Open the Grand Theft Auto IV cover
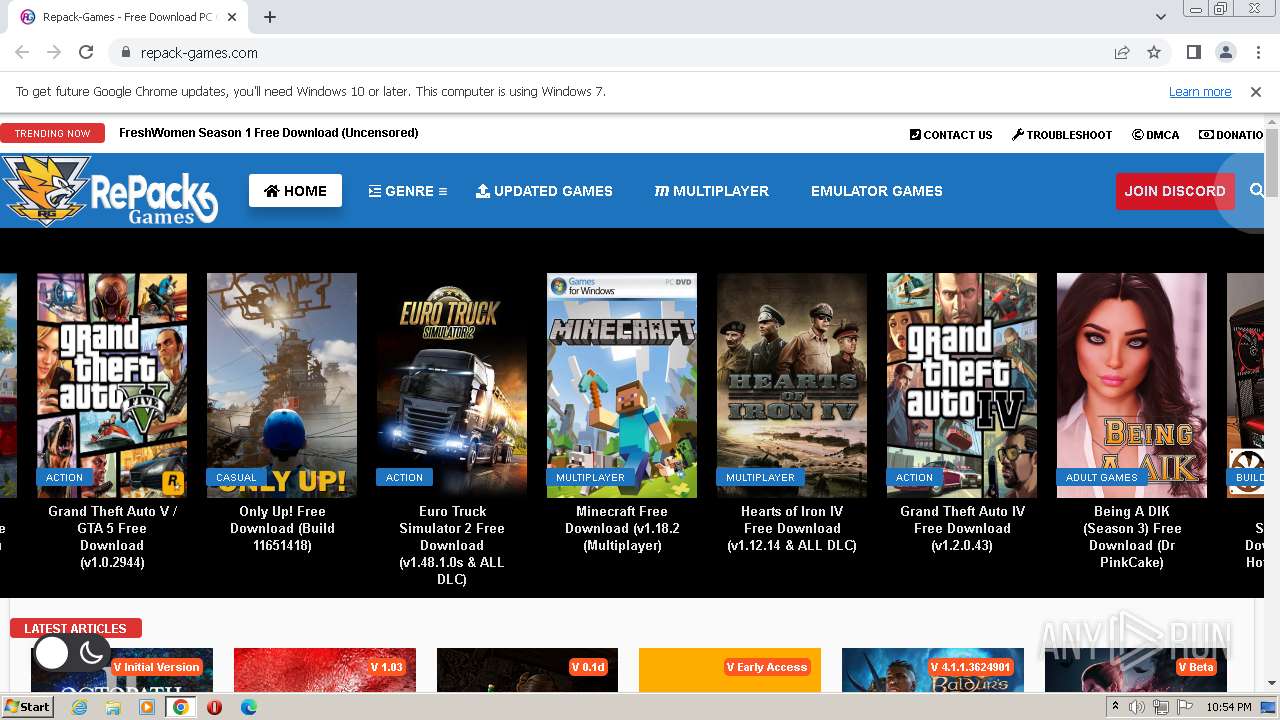This screenshot has width=1280, height=720. [962, 385]
